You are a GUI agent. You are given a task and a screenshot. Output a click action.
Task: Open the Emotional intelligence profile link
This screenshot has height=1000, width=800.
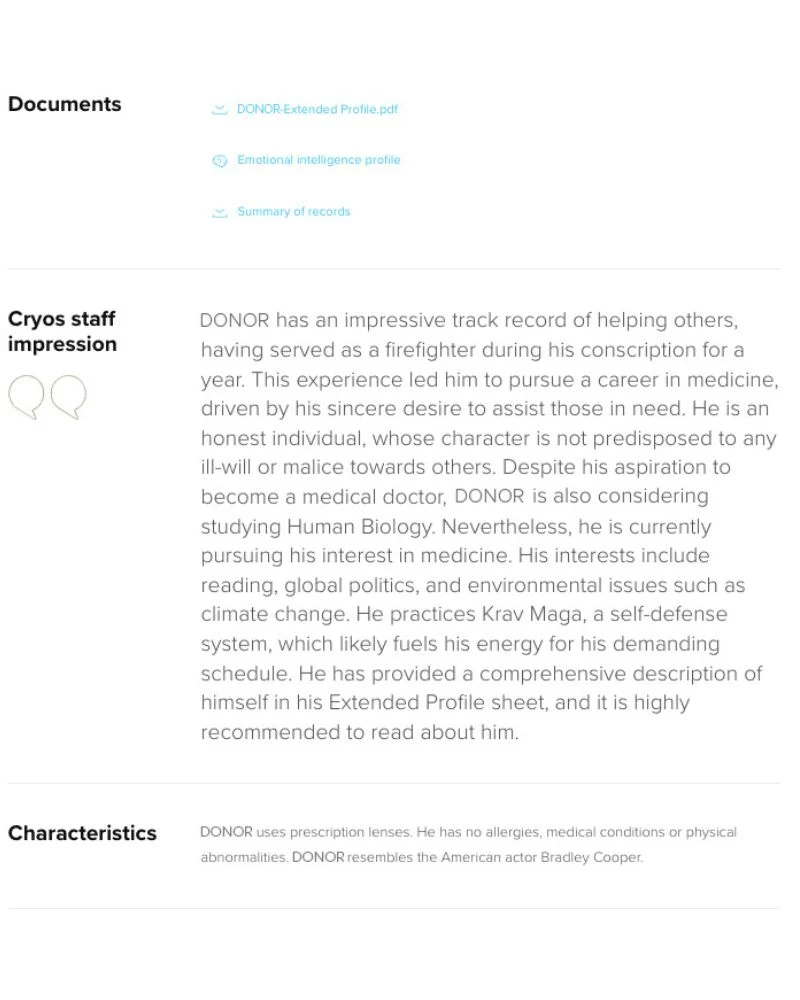click(318, 160)
